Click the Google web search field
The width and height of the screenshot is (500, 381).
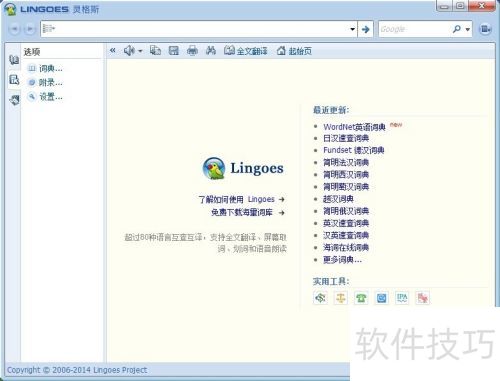tap(415, 29)
